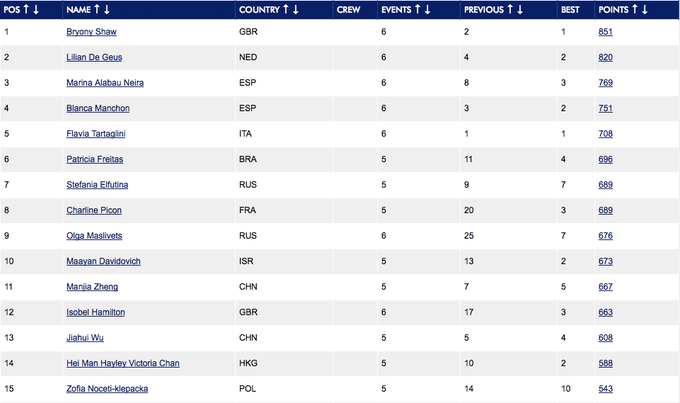The image size is (680, 403).
Task: Open the 851 points breakdown link
Action: point(605,32)
